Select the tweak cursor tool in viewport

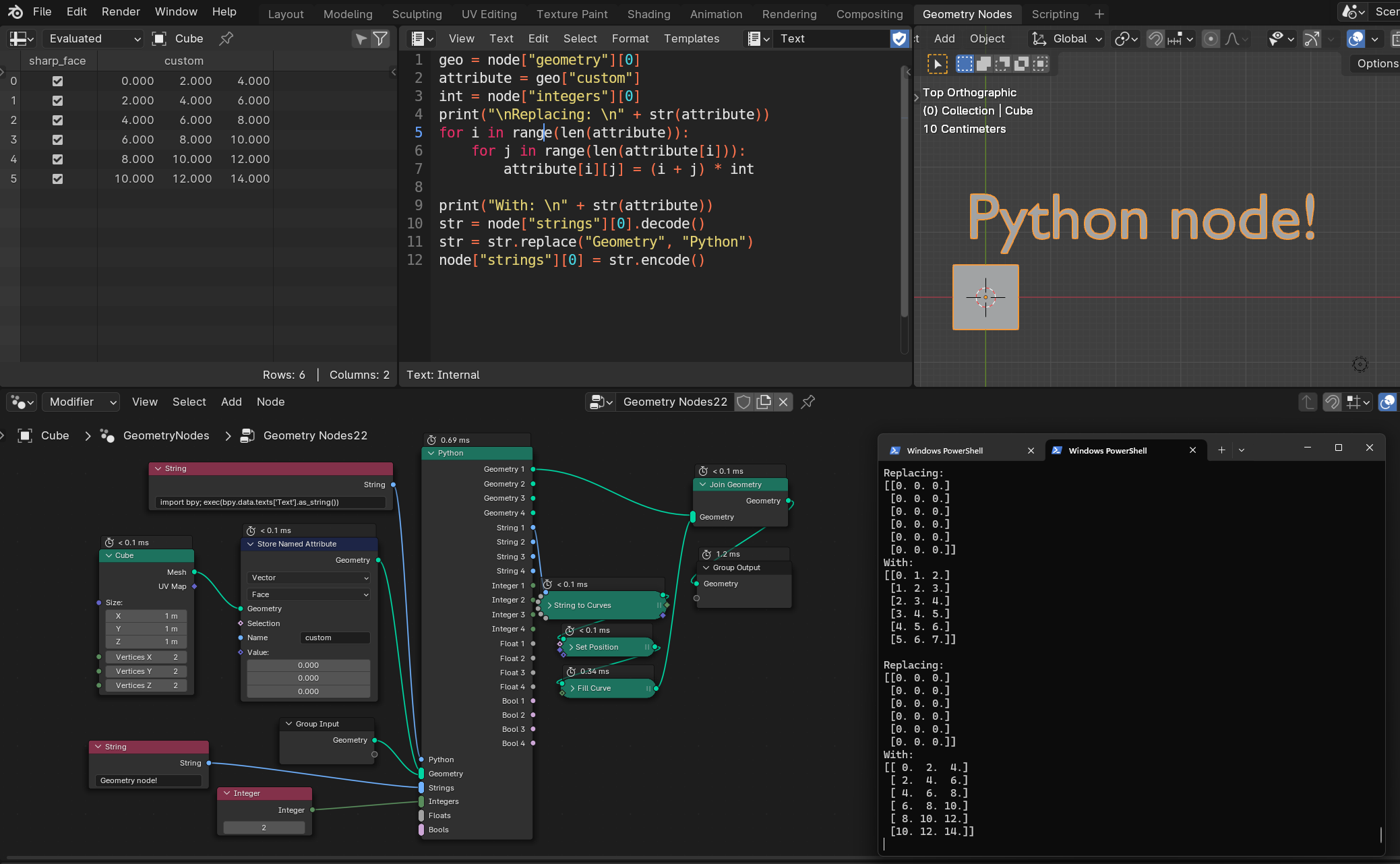937,64
